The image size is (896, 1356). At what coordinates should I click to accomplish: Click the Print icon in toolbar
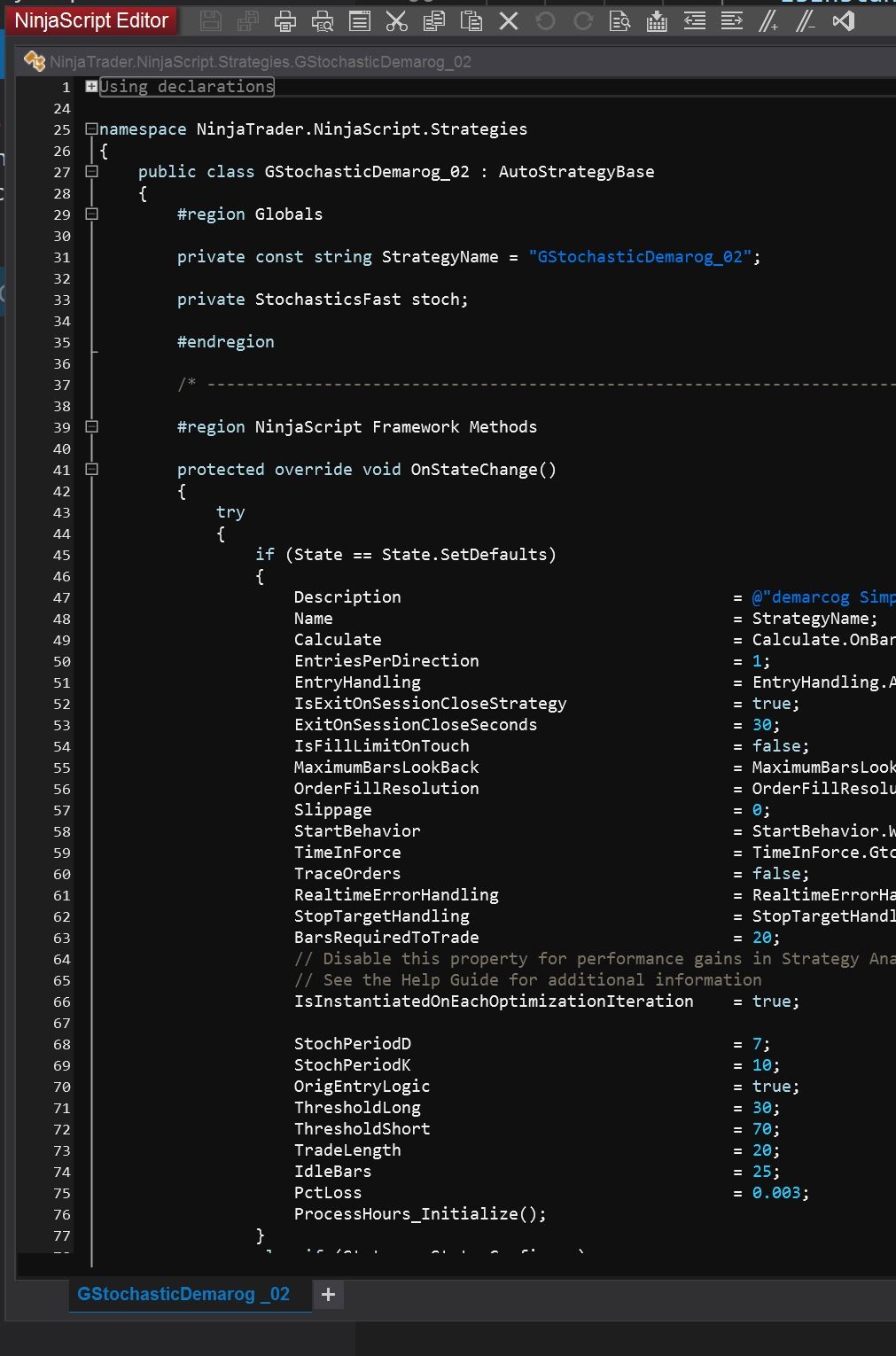285,21
